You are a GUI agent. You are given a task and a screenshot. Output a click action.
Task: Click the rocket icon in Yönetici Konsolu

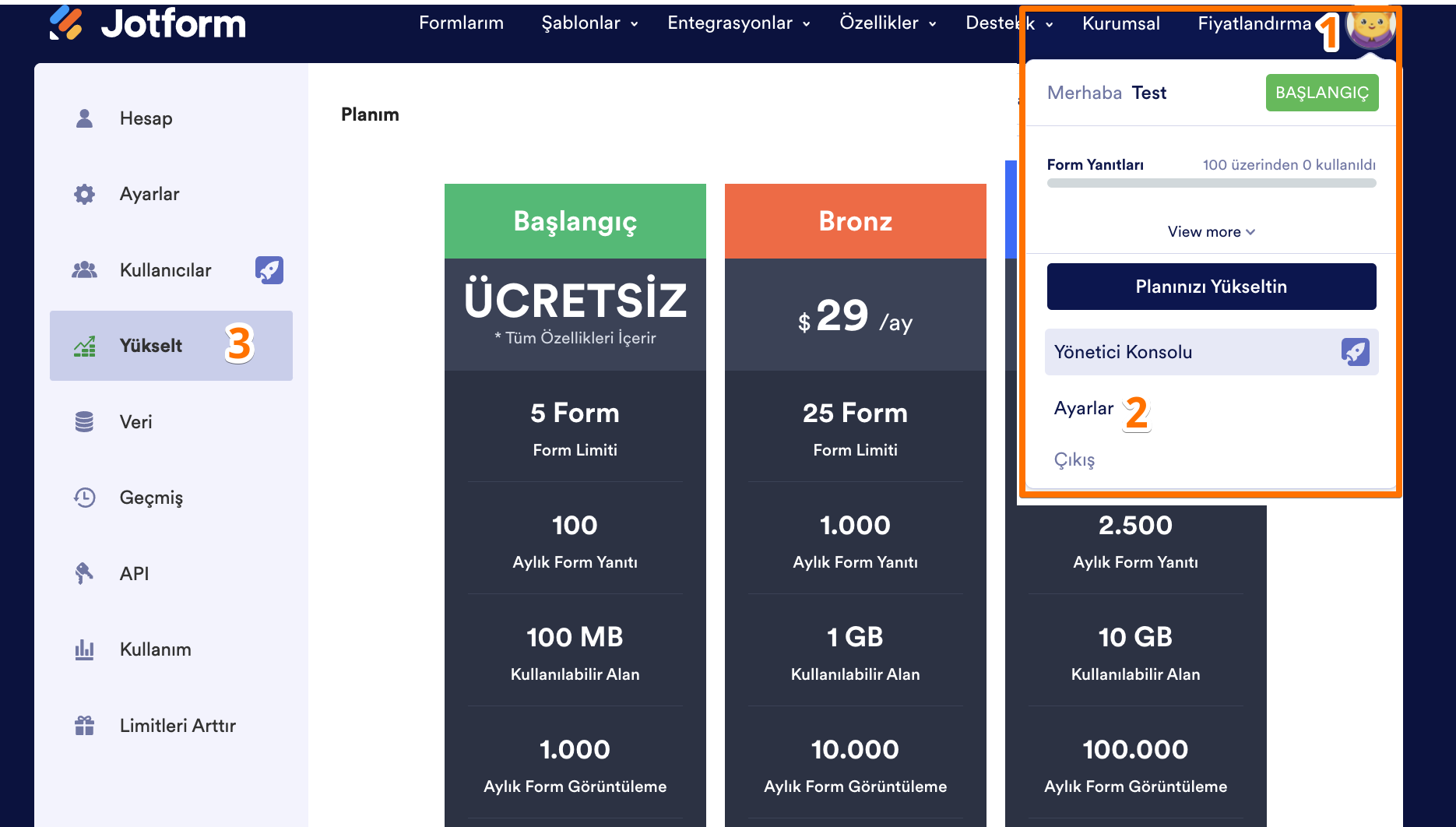[x=1356, y=352]
